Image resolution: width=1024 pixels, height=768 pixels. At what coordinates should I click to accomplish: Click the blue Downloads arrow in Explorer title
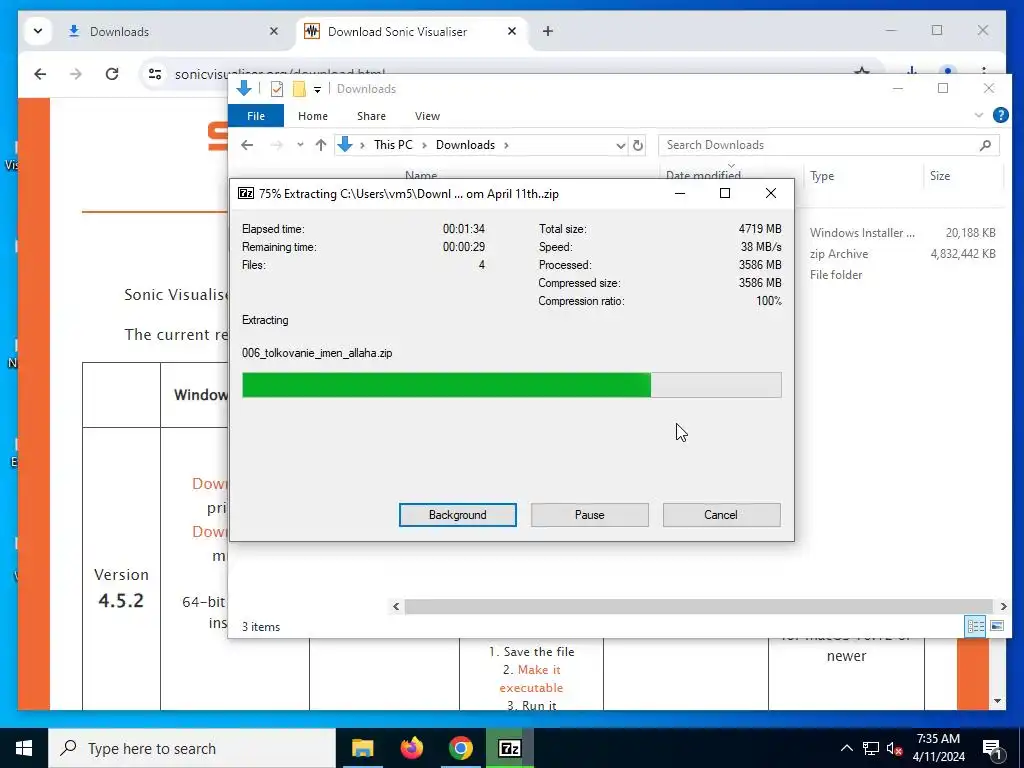click(244, 88)
